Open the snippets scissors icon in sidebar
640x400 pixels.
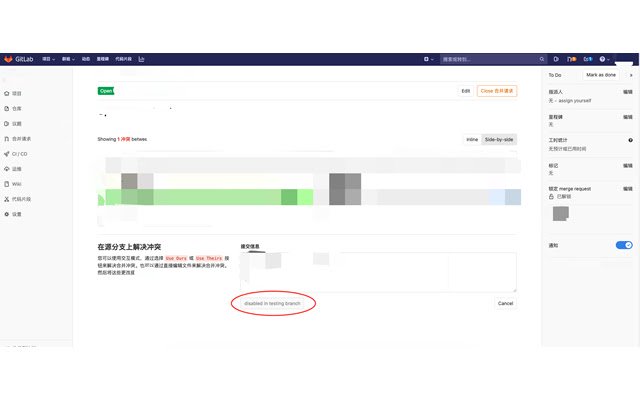(x=7, y=199)
